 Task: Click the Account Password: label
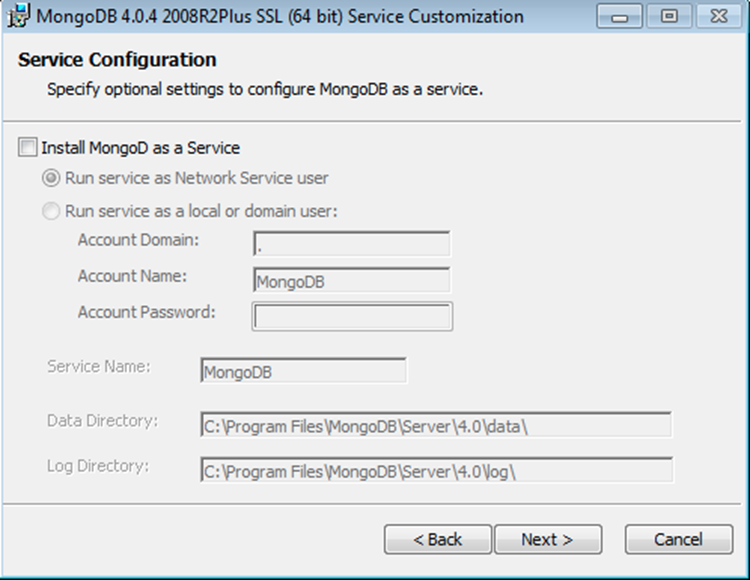click(147, 312)
